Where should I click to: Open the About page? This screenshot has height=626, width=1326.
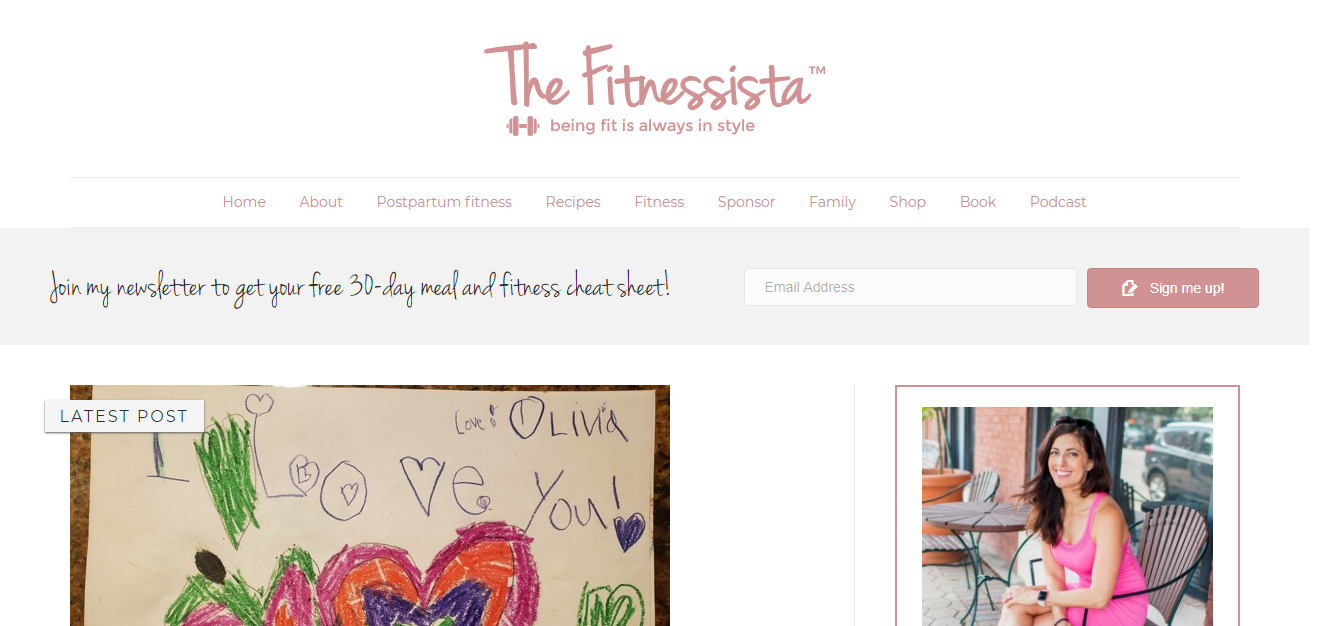click(321, 202)
